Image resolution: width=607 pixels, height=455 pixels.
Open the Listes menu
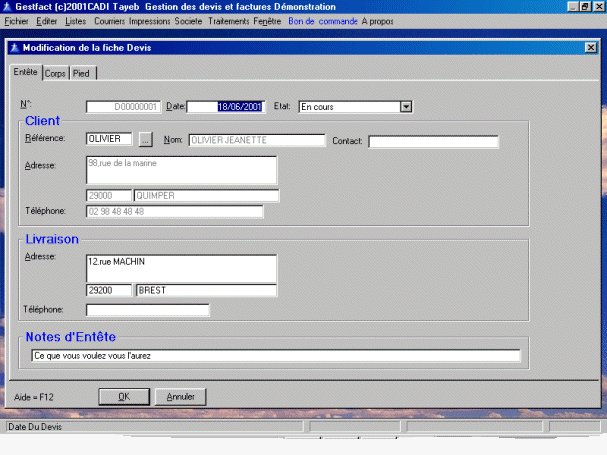(76, 20)
